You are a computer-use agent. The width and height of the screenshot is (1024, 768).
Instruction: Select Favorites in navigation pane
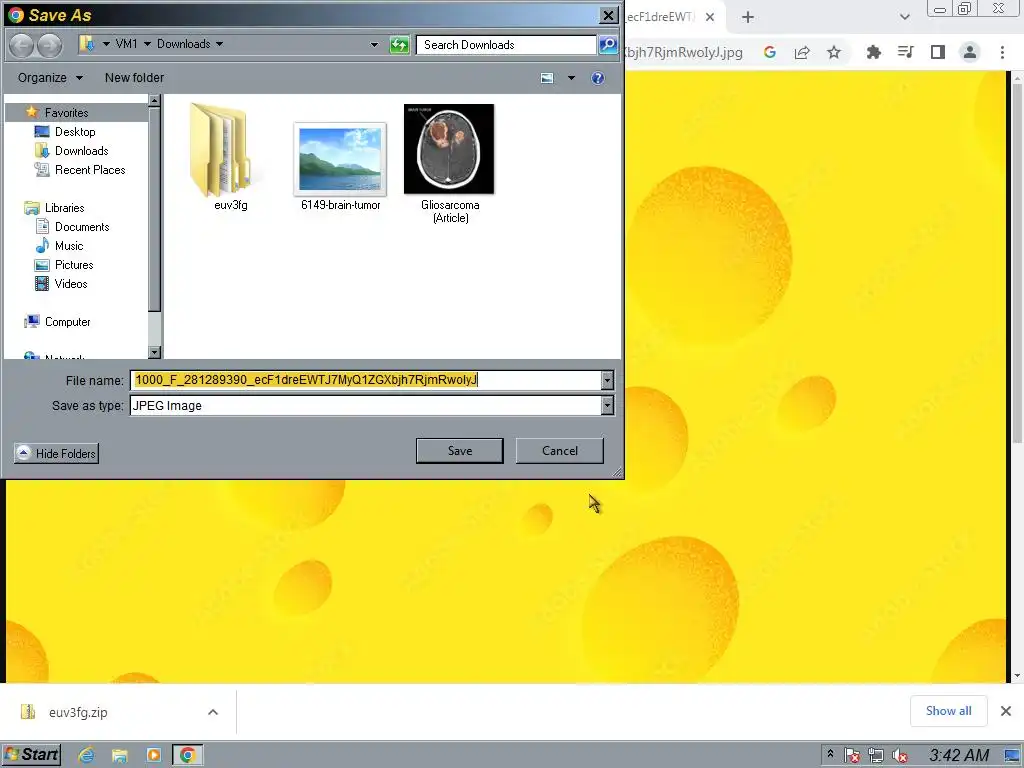[67, 112]
